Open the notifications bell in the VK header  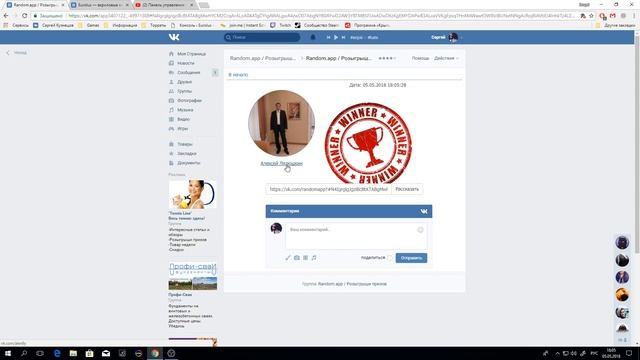[x=313, y=37]
